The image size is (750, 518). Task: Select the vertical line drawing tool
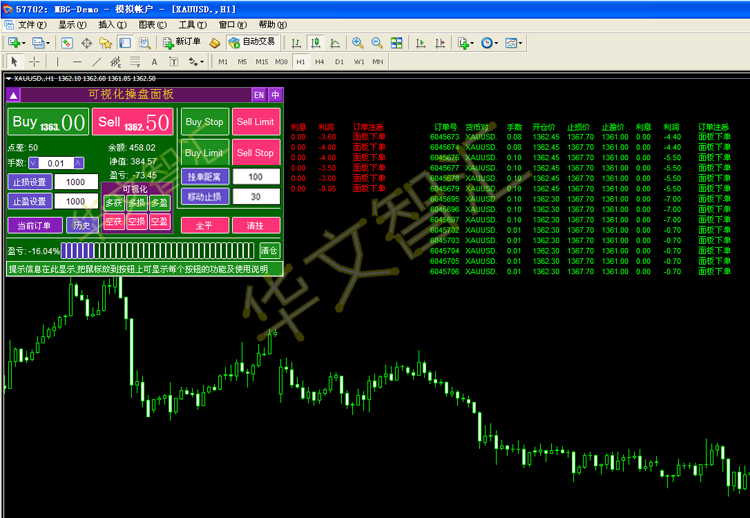[x=57, y=61]
